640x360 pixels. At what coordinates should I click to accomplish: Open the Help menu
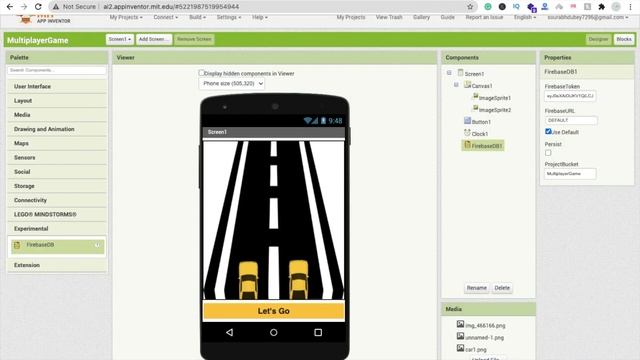[x=260, y=17]
